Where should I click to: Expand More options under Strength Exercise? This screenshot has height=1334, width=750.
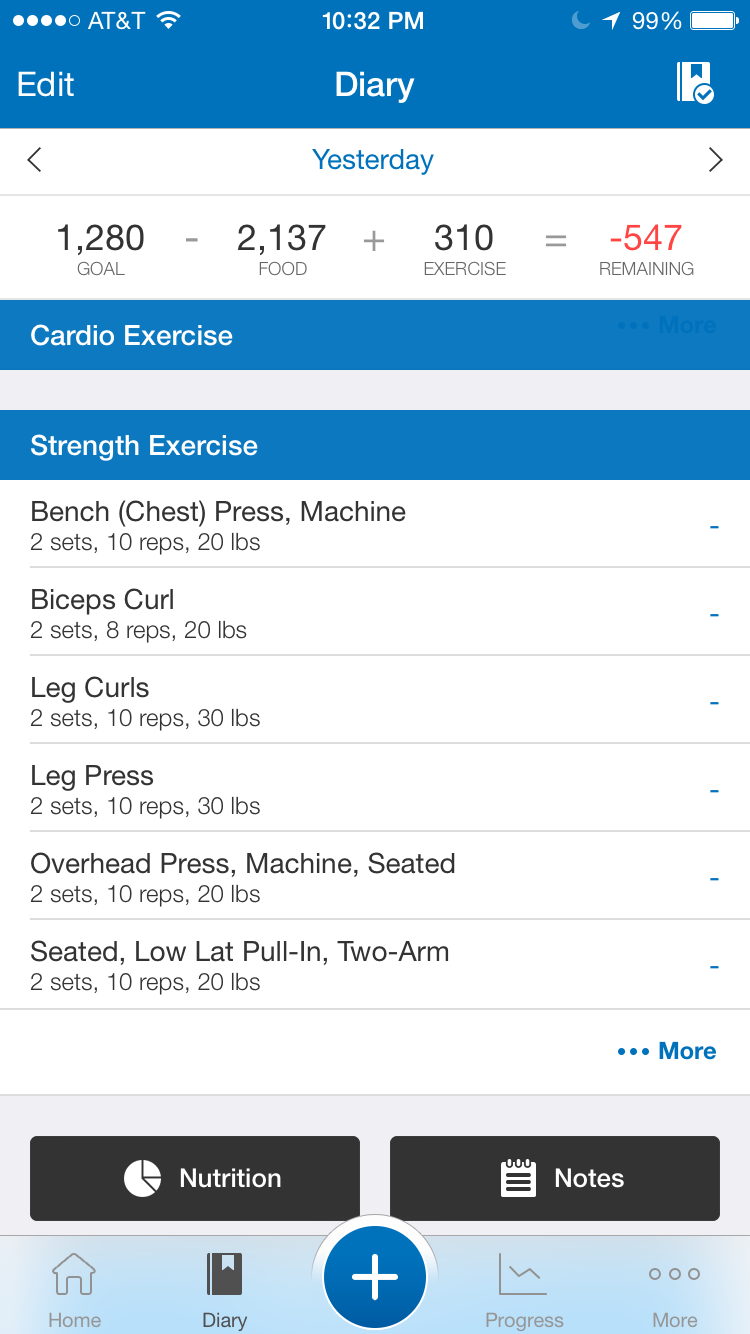coord(667,1051)
